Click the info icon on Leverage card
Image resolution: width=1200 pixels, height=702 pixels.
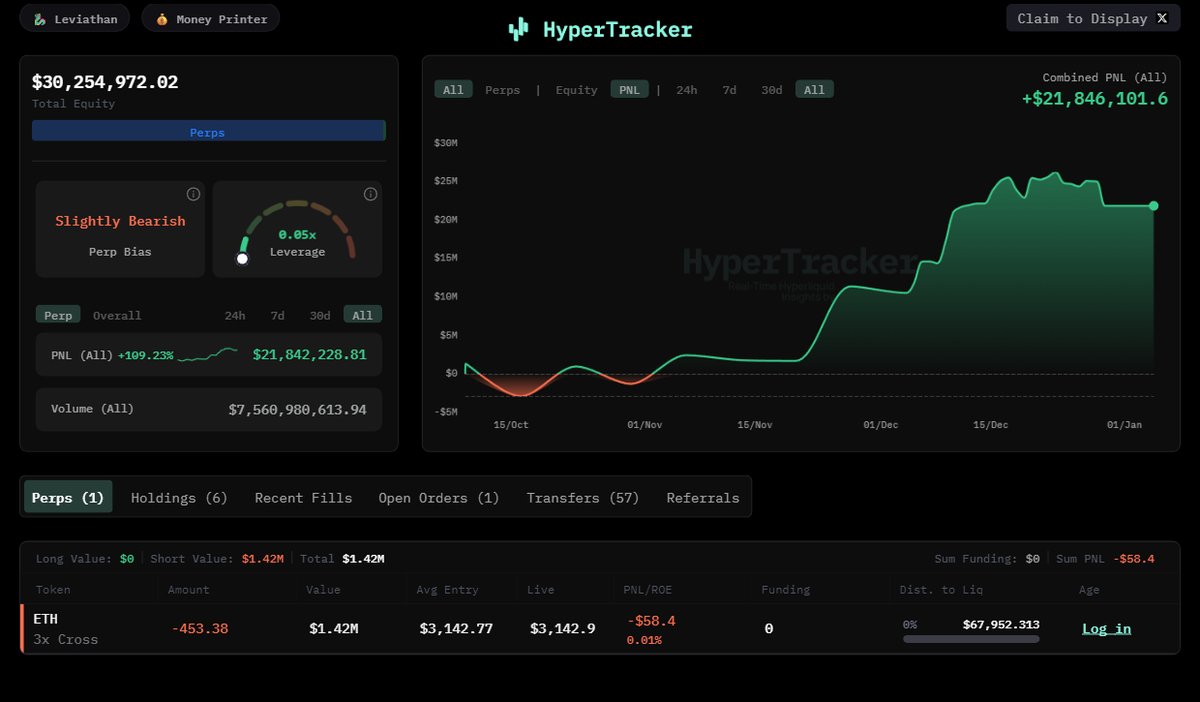pos(370,194)
